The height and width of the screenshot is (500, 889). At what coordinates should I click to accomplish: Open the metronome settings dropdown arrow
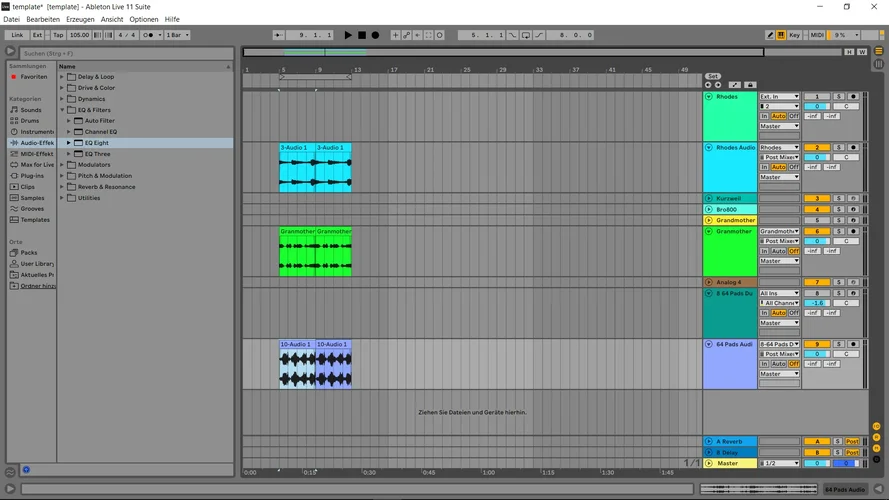click(x=160, y=35)
